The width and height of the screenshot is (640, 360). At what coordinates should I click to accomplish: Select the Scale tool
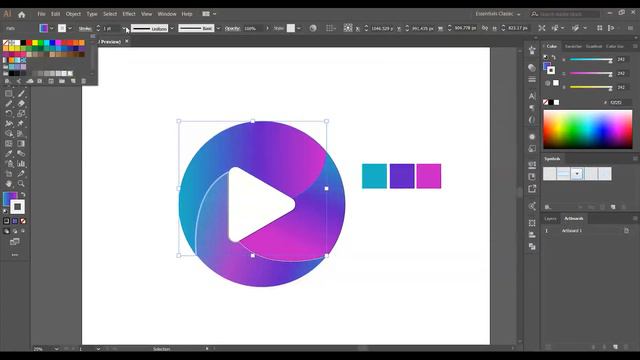pyautogui.click(x=21, y=113)
